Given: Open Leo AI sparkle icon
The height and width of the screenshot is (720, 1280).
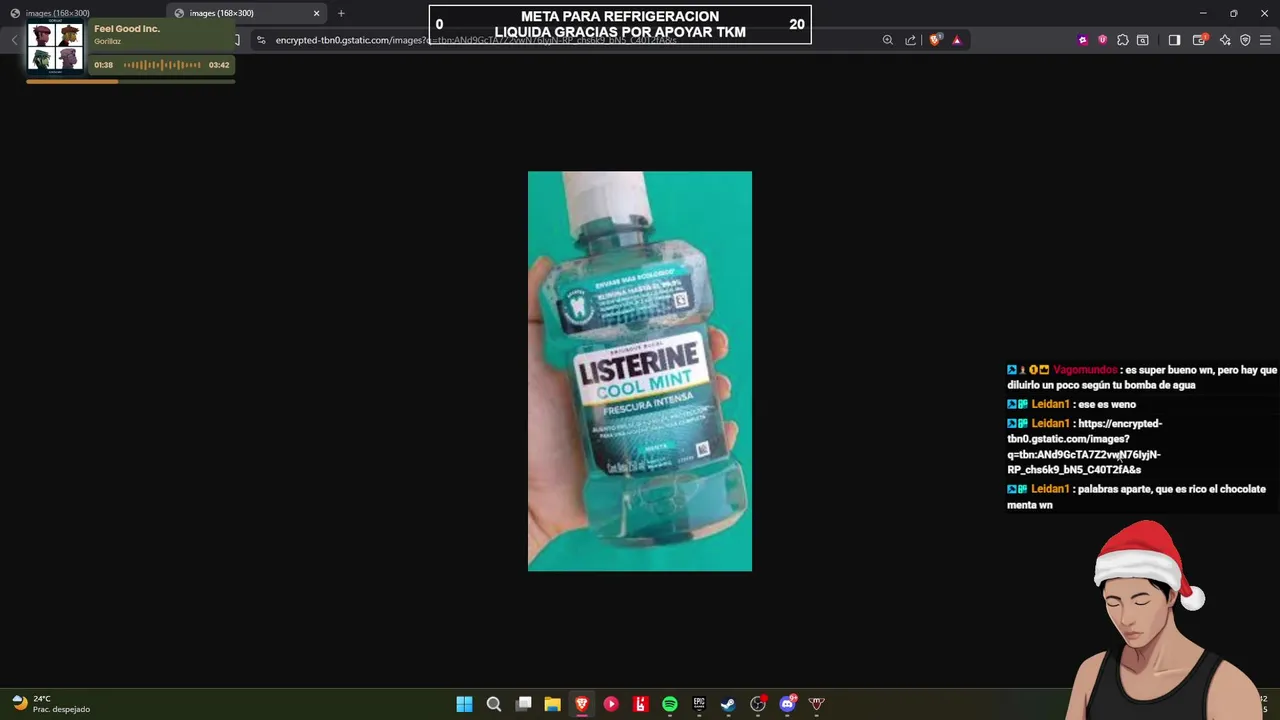Looking at the screenshot, I should click(1224, 40).
